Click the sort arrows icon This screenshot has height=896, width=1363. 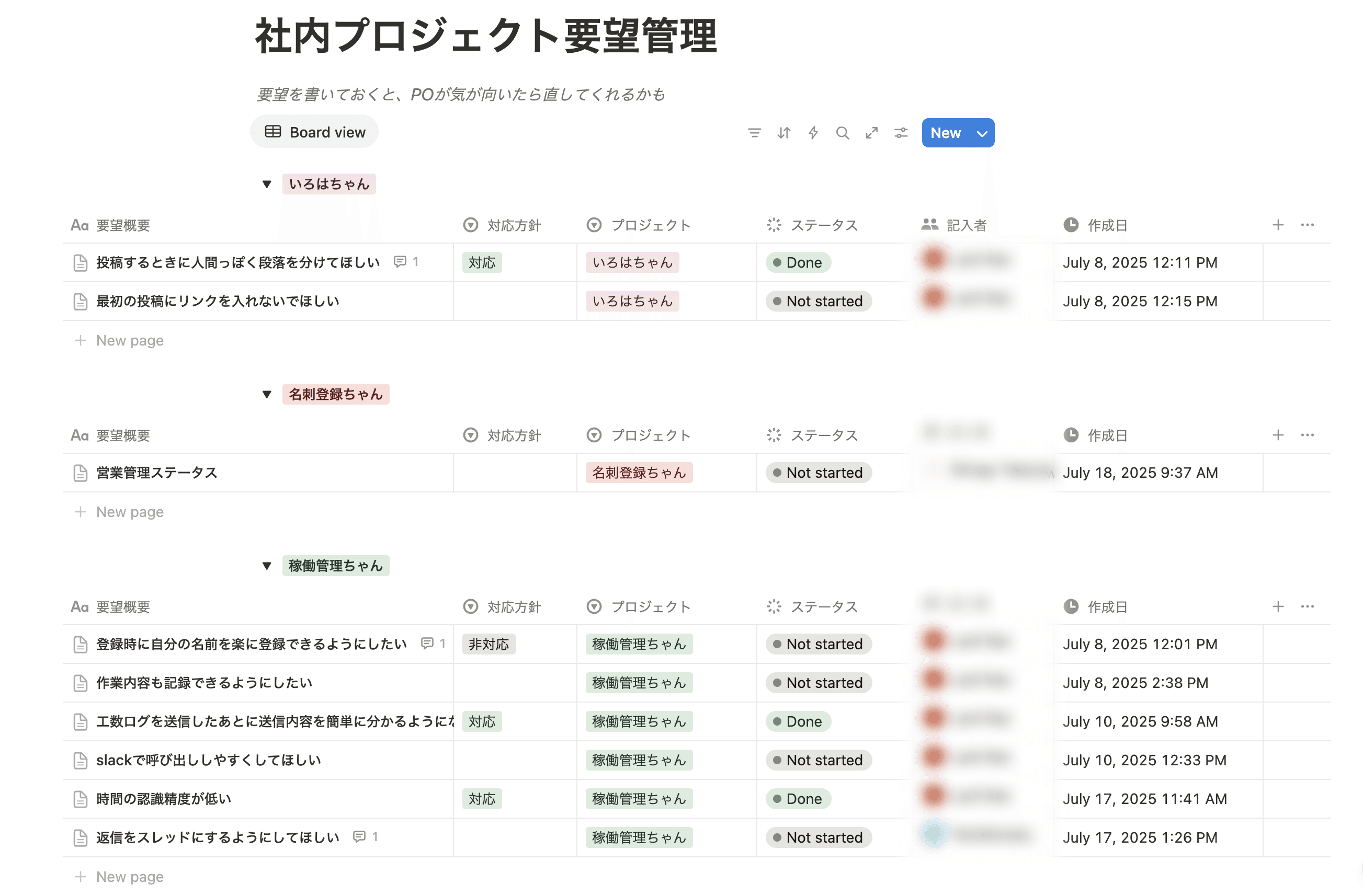click(783, 133)
